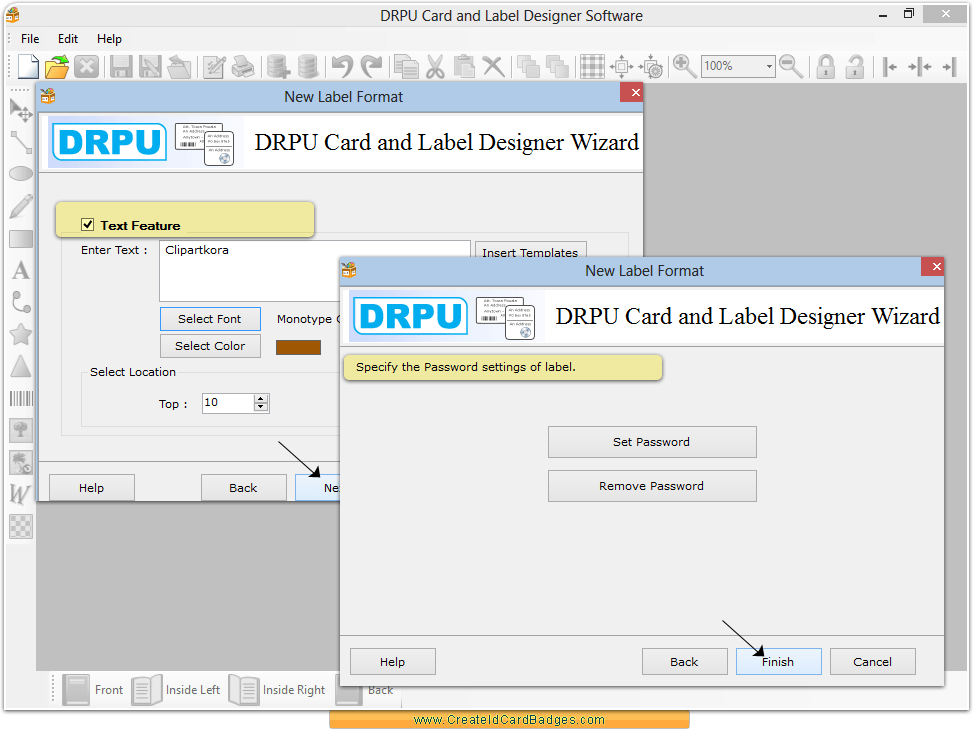This screenshot has height=730, width=973.
Task: Click Help in the Text Feature wizard
Action: pos(91,488)
